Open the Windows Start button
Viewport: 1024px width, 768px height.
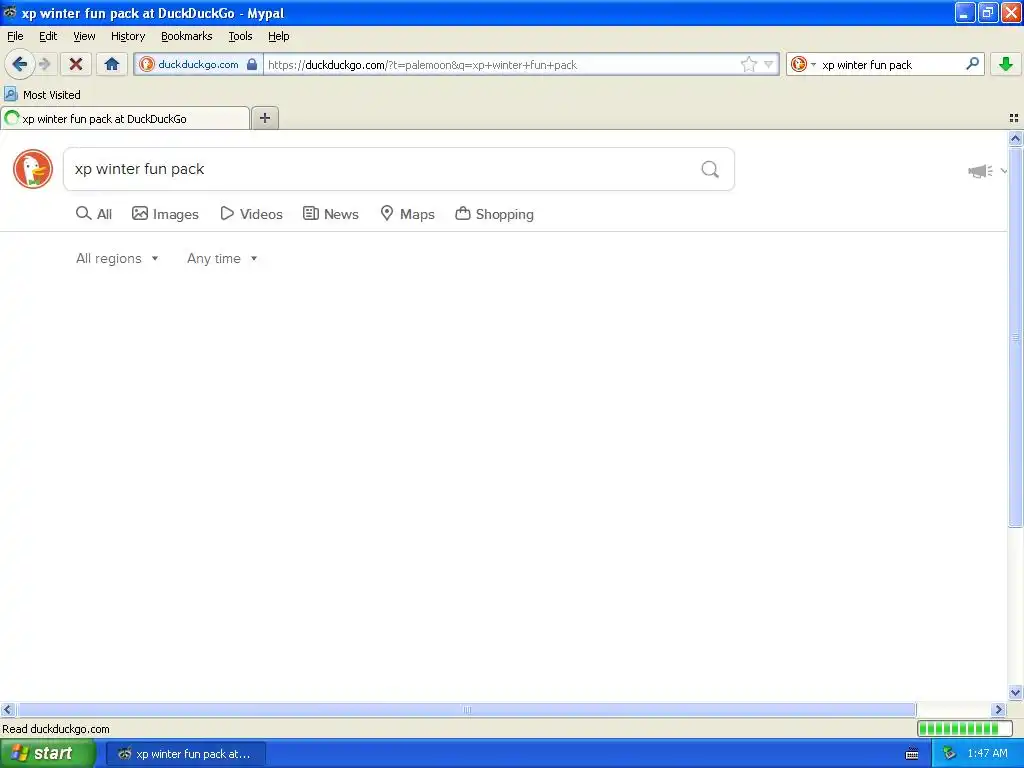[47, 753]
